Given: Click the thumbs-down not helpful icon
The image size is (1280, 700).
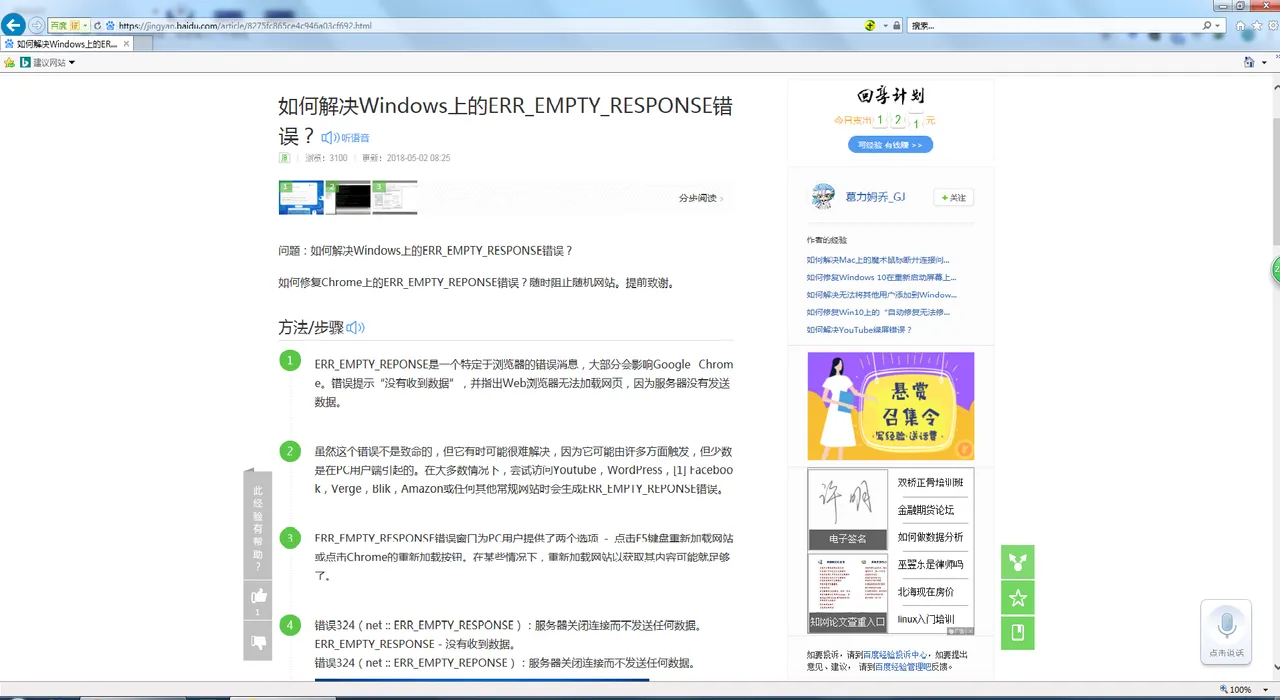Looking at the screenshot, I should click(258, 642).
